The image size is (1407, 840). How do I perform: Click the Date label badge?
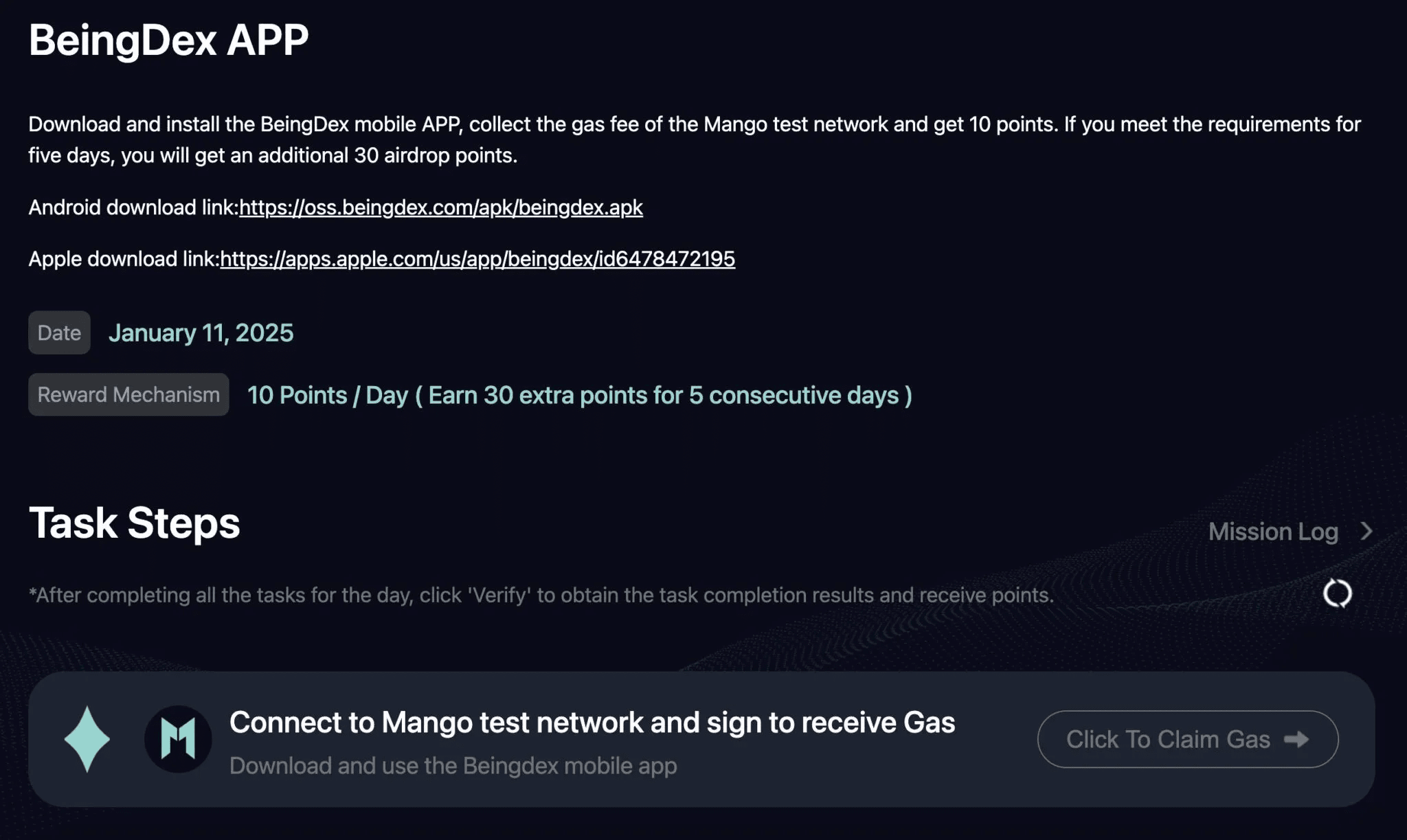click(x=59, y=332)
